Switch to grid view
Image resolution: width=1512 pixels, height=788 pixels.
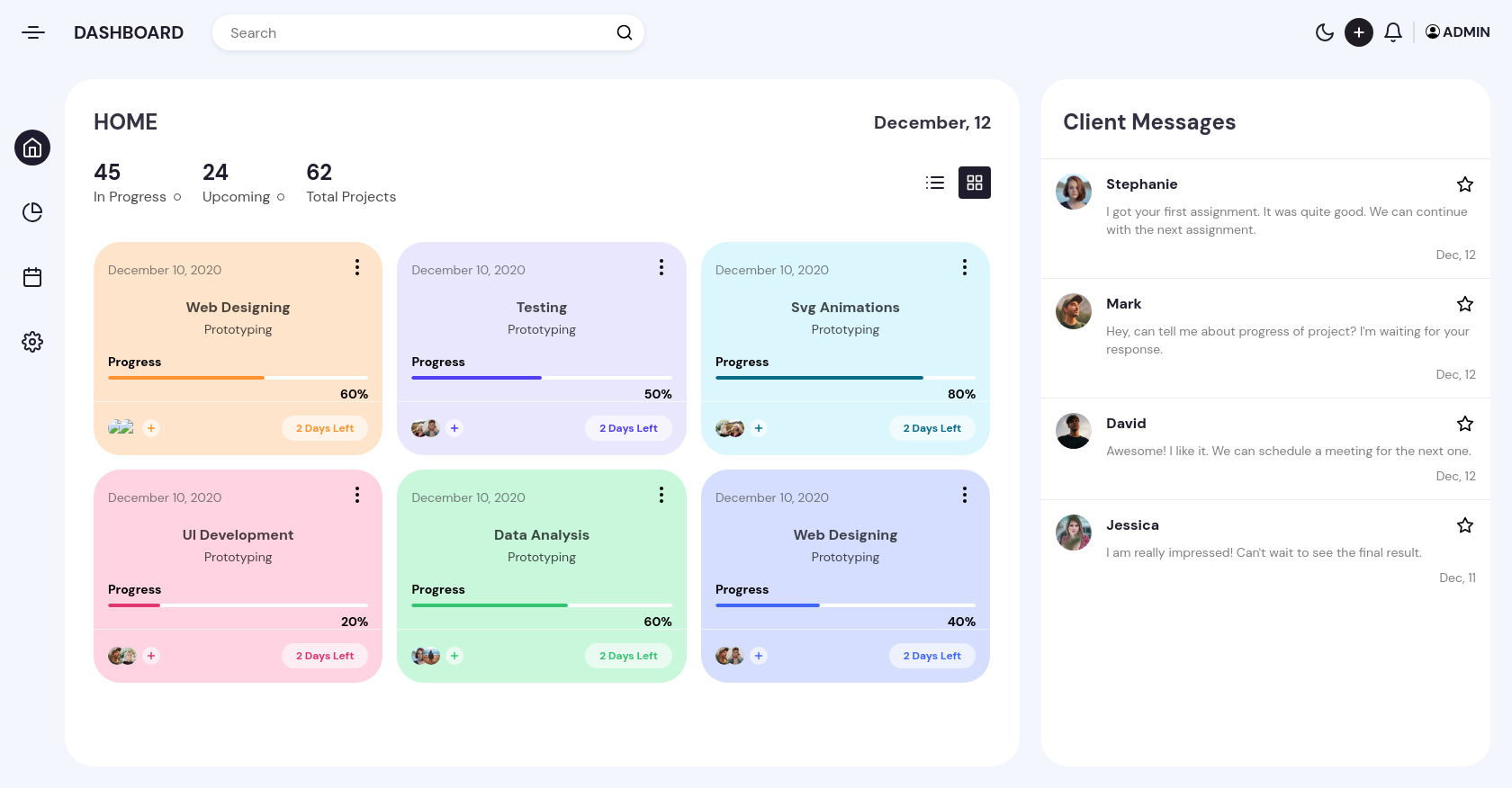(x=974, y=183)
